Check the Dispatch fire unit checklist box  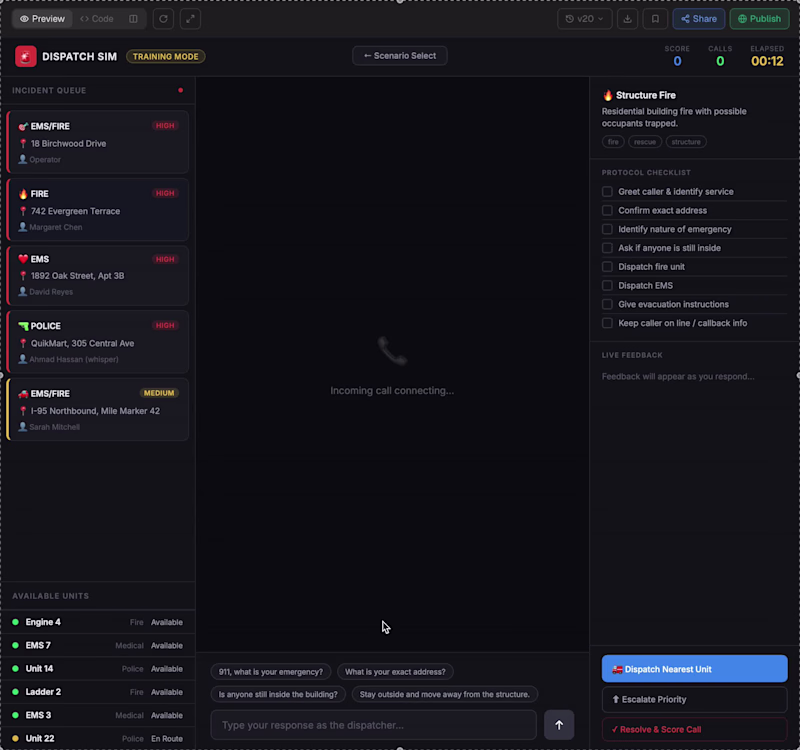pos(608,266)
